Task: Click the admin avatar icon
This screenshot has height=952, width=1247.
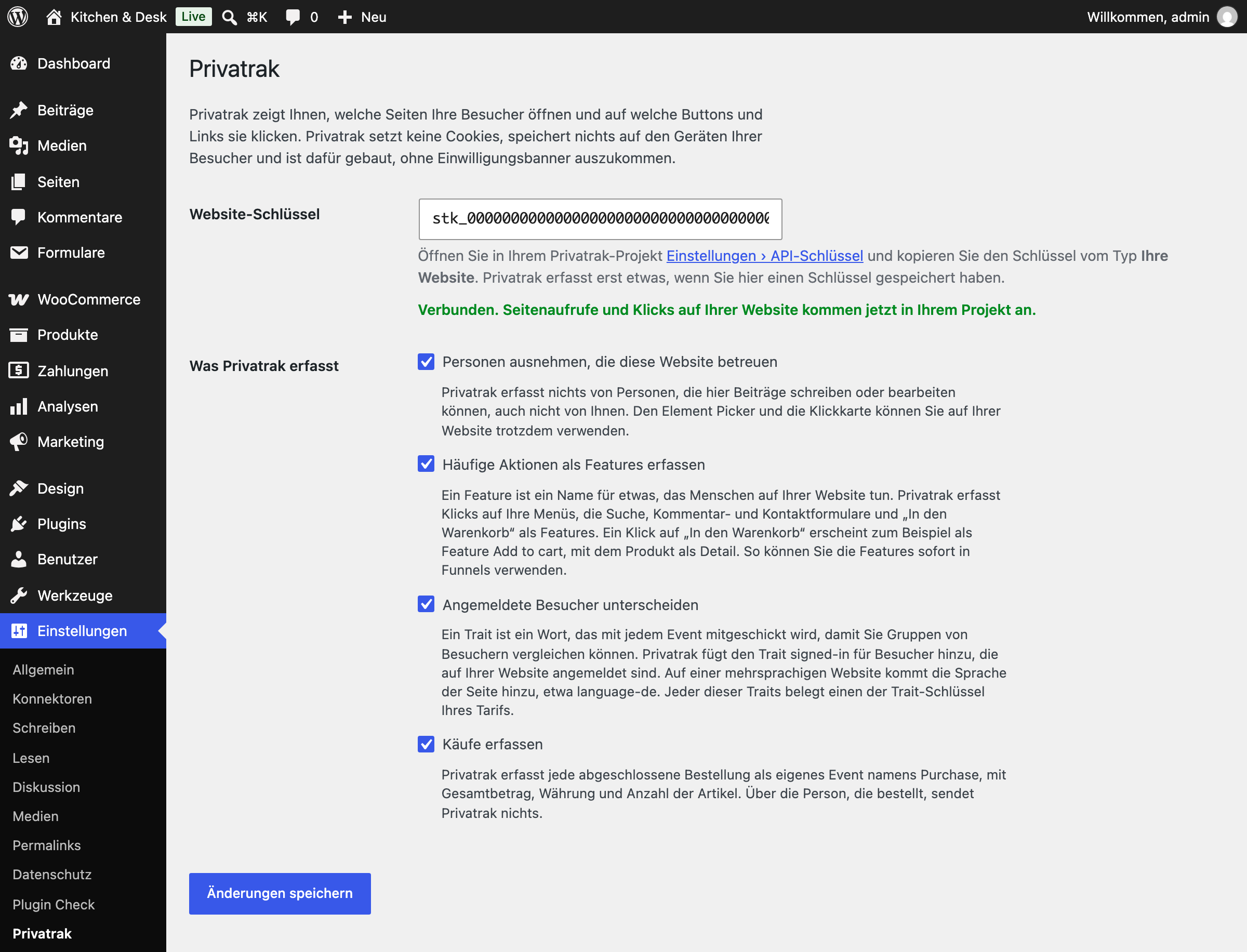Action: [1227, 17]
